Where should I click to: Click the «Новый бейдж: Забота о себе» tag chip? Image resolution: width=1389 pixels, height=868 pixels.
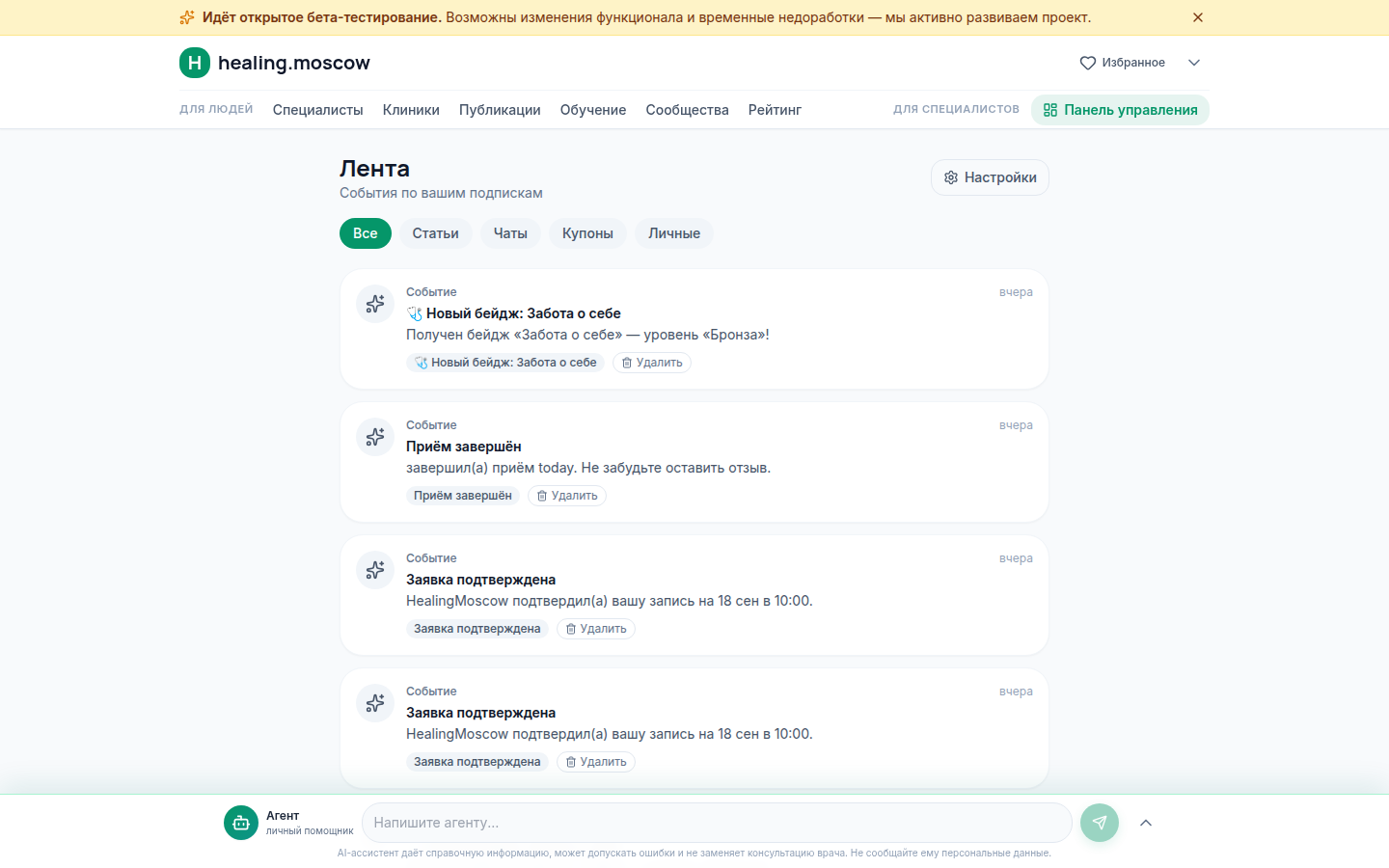coord(505,363)
